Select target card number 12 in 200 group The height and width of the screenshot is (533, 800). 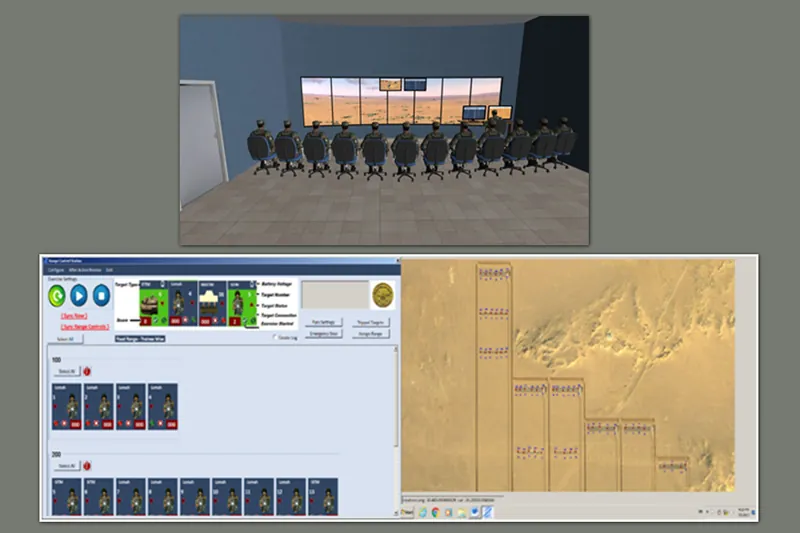291,496
